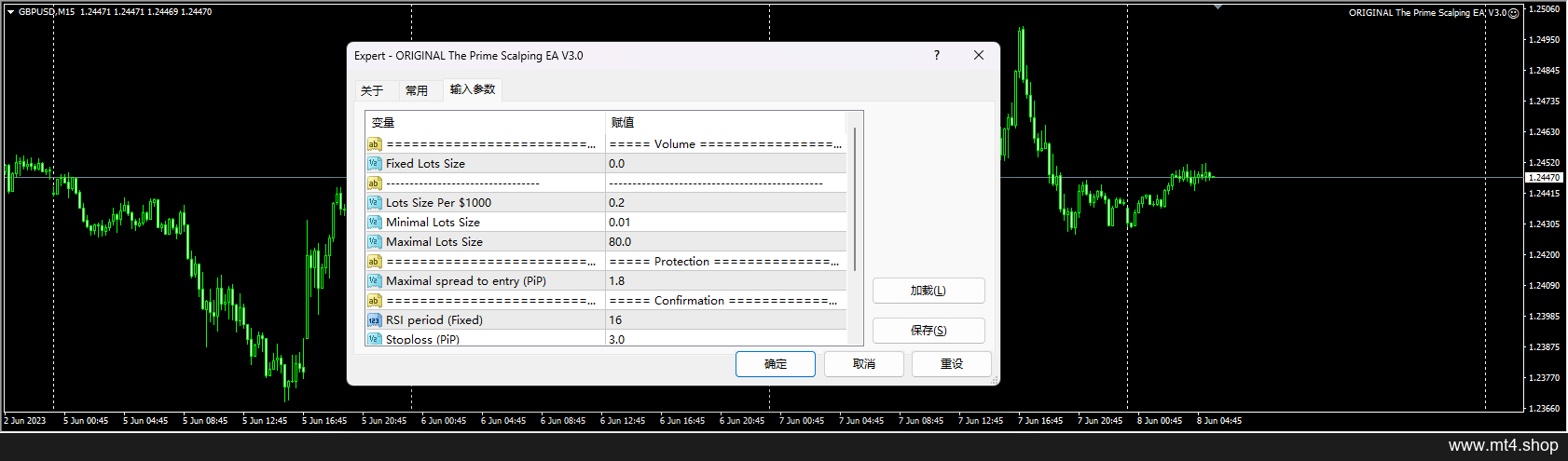Click the icon beside Stoploss (PiP)

coord(374,339)
